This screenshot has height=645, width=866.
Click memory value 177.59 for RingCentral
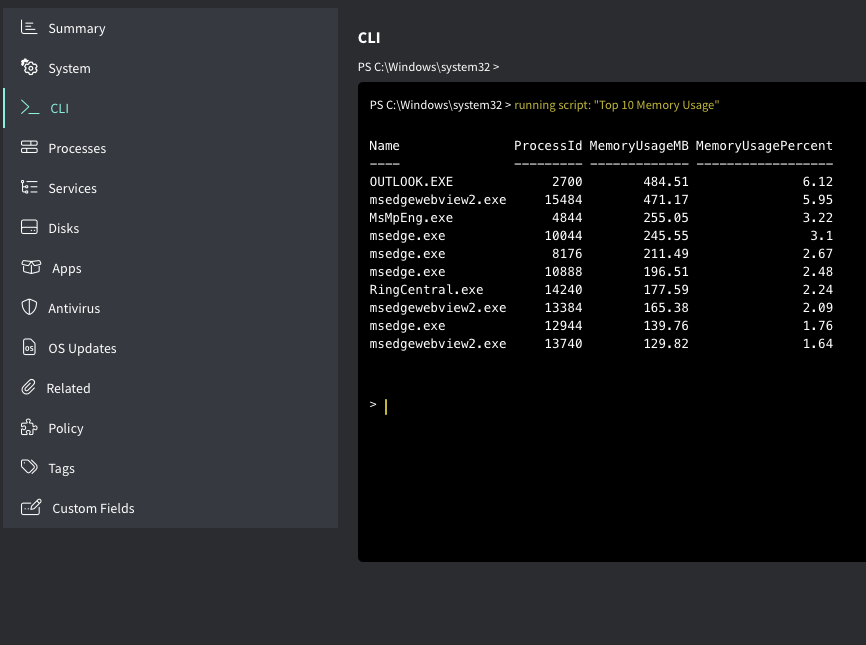666,290
